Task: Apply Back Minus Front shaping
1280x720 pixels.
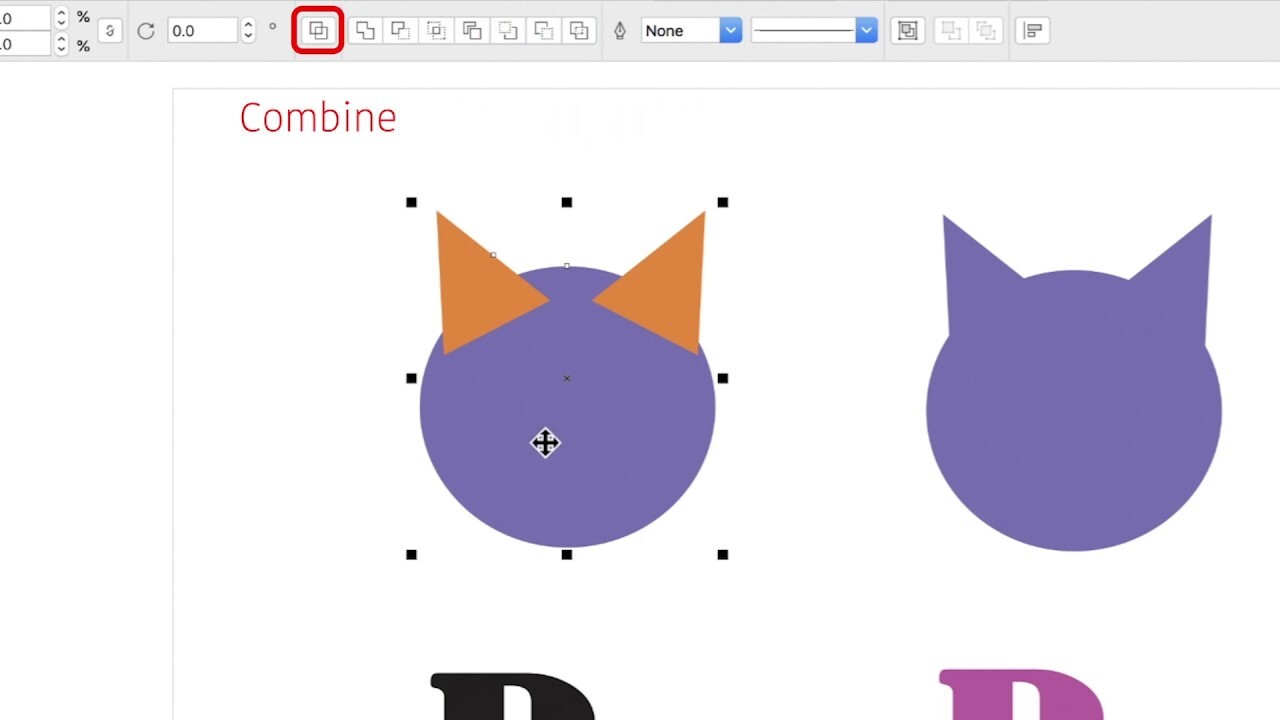Action: [x=544, y=31]
